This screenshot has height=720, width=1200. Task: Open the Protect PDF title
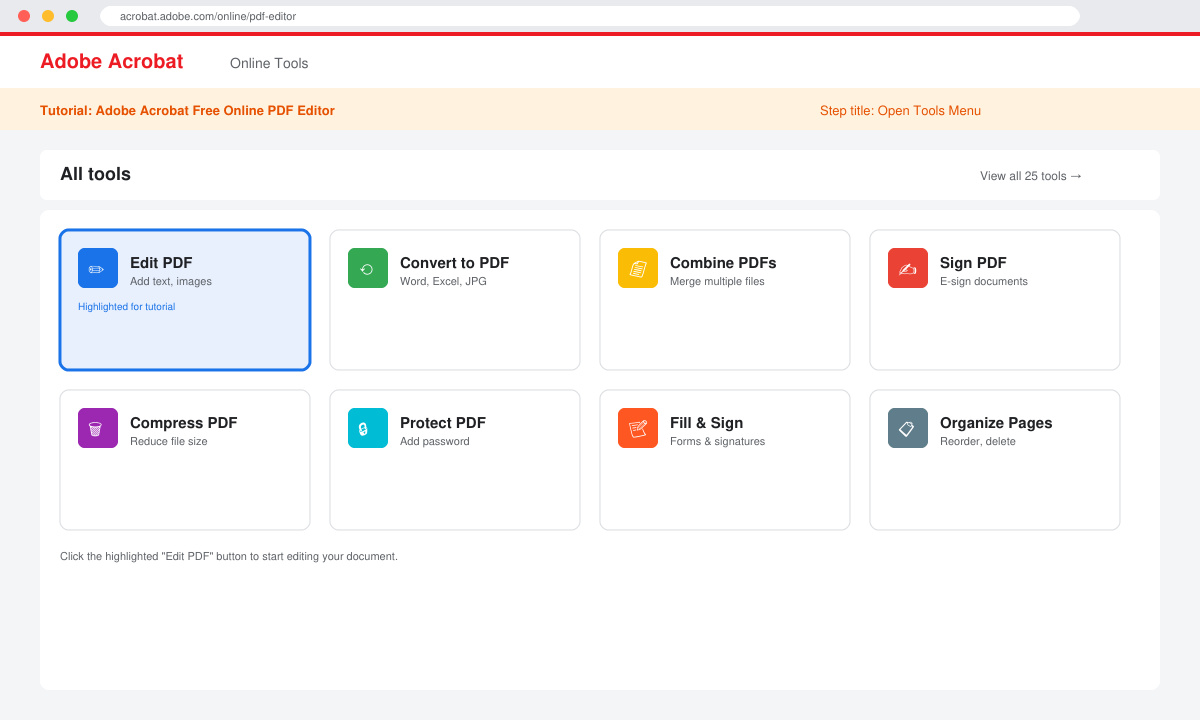click(443, 423)
